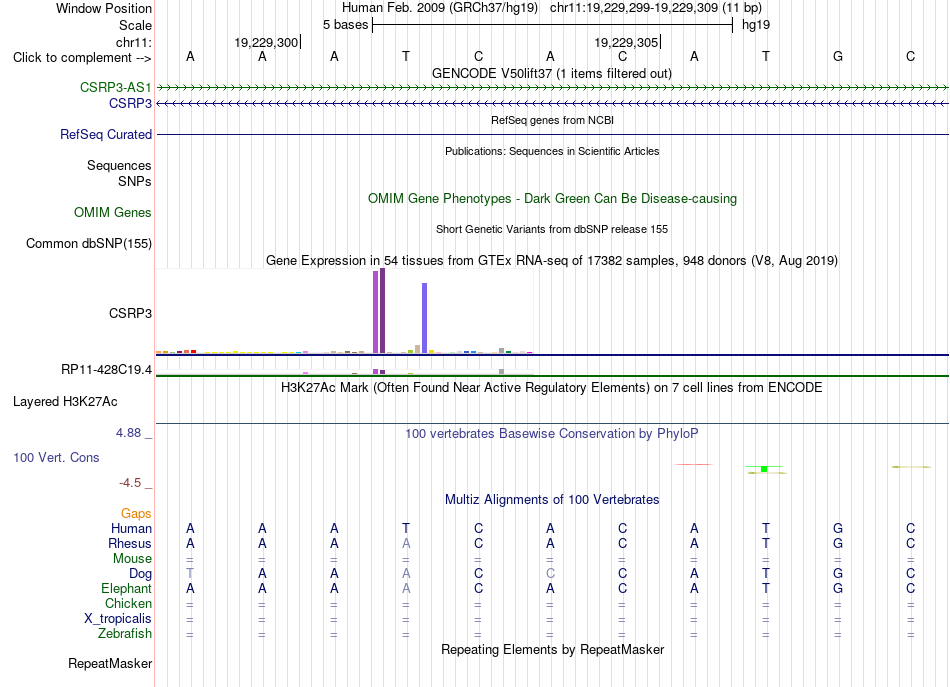950x687 pixels.
Task: Click Short Genetic Variants from dbSNP title
Action: click(x=552, y=229)
